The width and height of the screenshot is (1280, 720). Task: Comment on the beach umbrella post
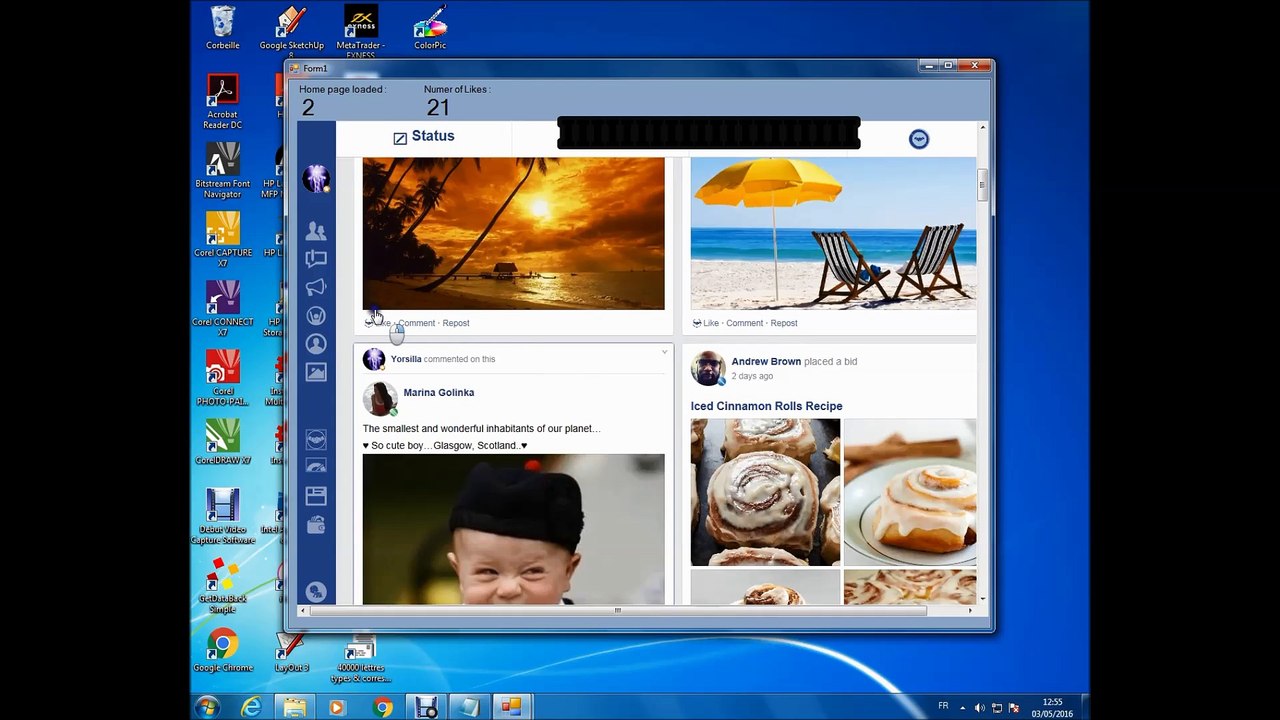point(745,323)
